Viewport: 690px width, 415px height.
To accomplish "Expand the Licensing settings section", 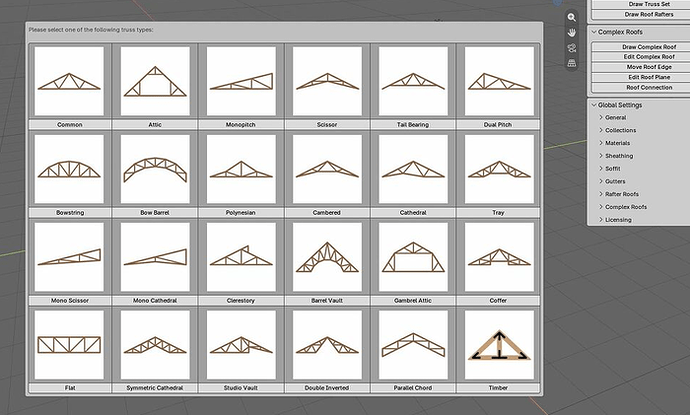I will click(x=601, y=220).
